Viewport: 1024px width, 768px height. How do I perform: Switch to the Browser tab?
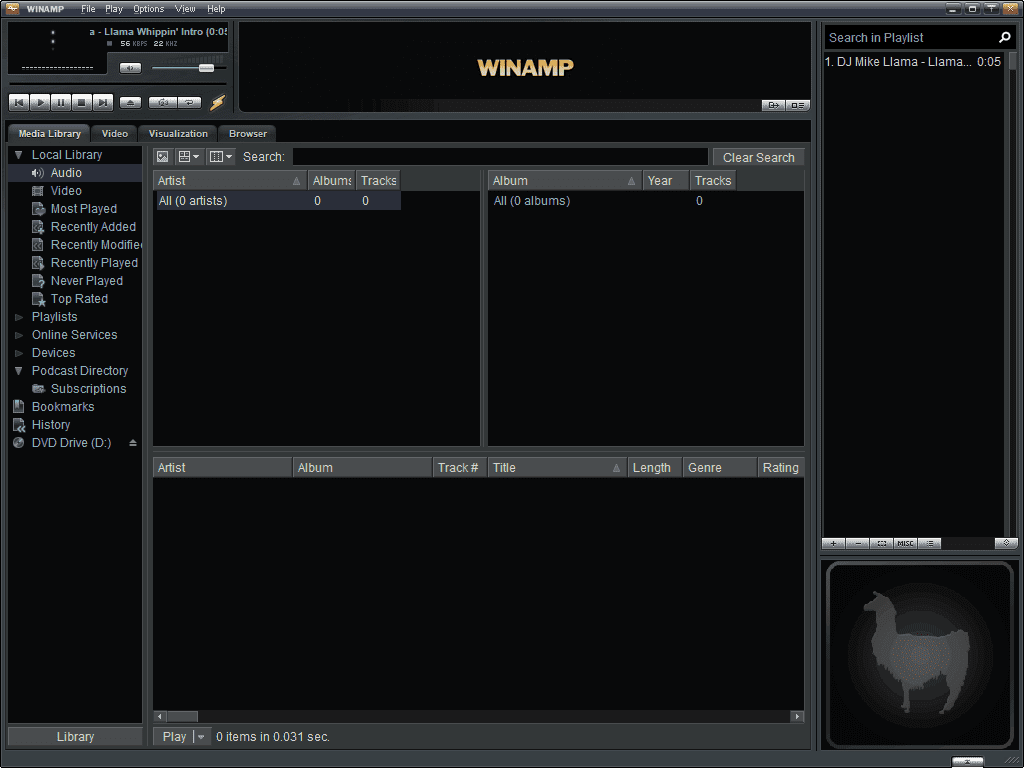click(248, 133)
